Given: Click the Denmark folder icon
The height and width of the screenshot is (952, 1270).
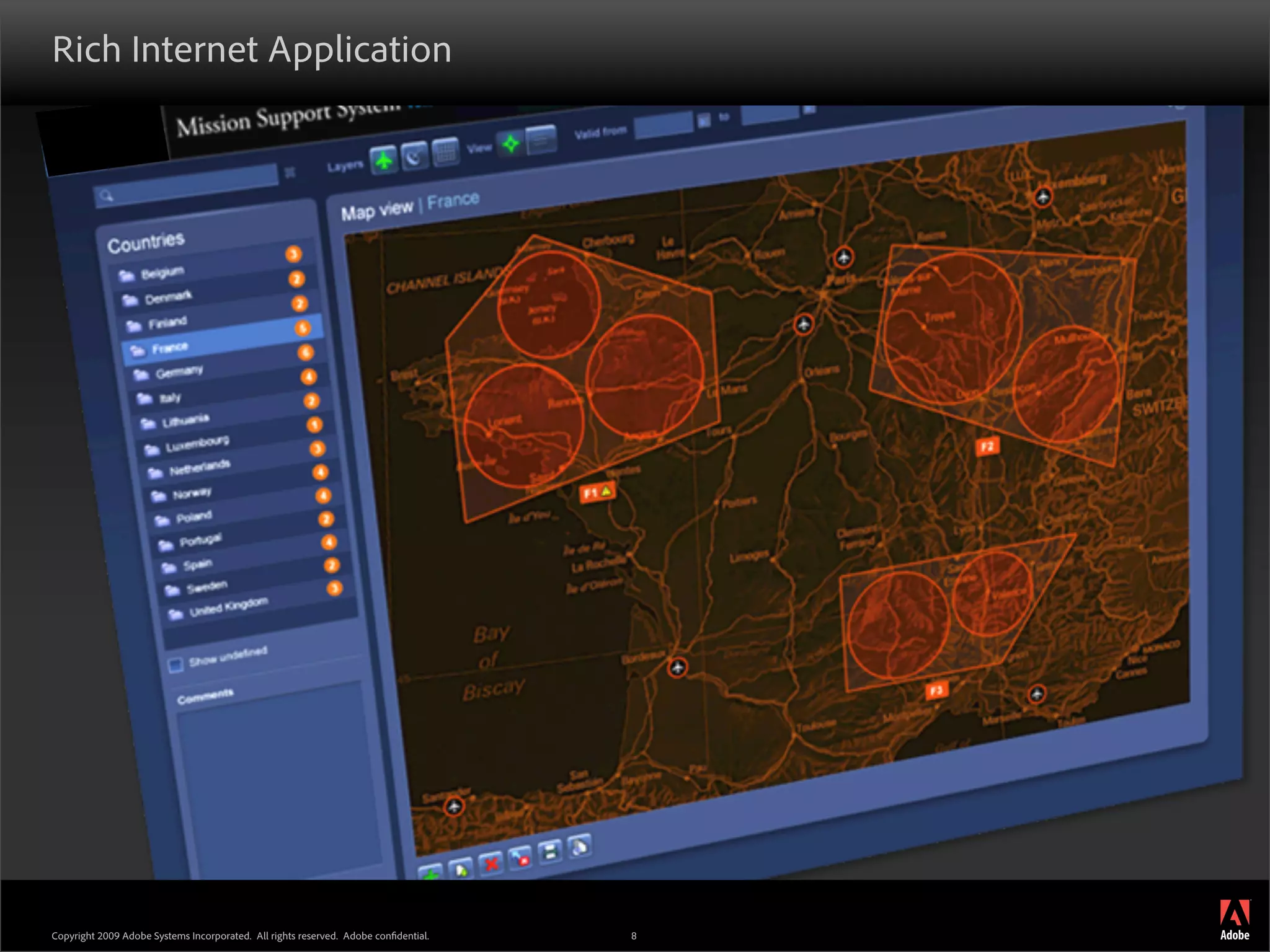Looking at the screenshot, I should click(130, 301).
